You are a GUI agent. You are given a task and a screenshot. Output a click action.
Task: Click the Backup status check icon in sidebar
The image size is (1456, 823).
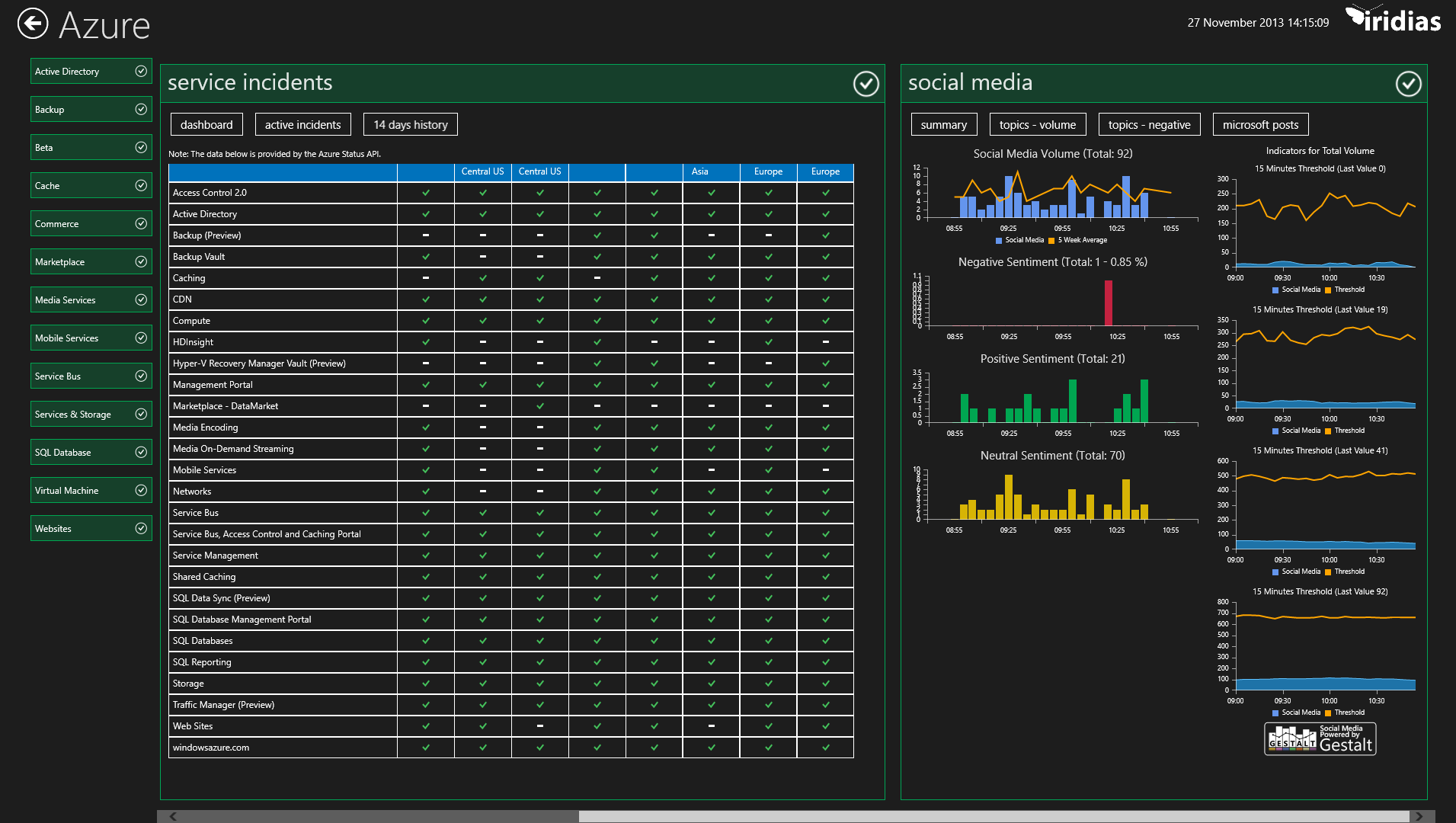click(141, 109)
